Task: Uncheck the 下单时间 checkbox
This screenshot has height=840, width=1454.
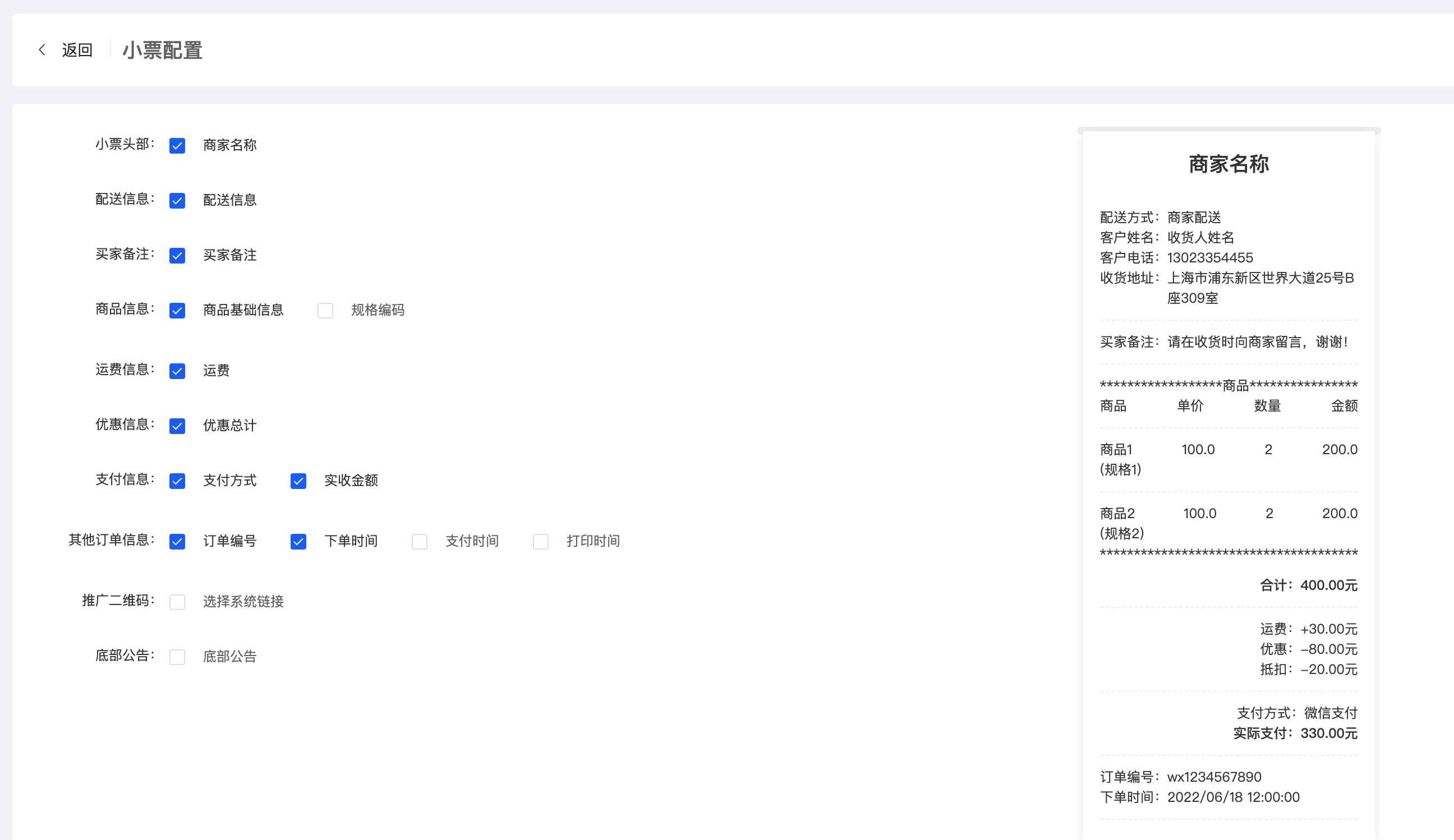Action: [298, 541]
